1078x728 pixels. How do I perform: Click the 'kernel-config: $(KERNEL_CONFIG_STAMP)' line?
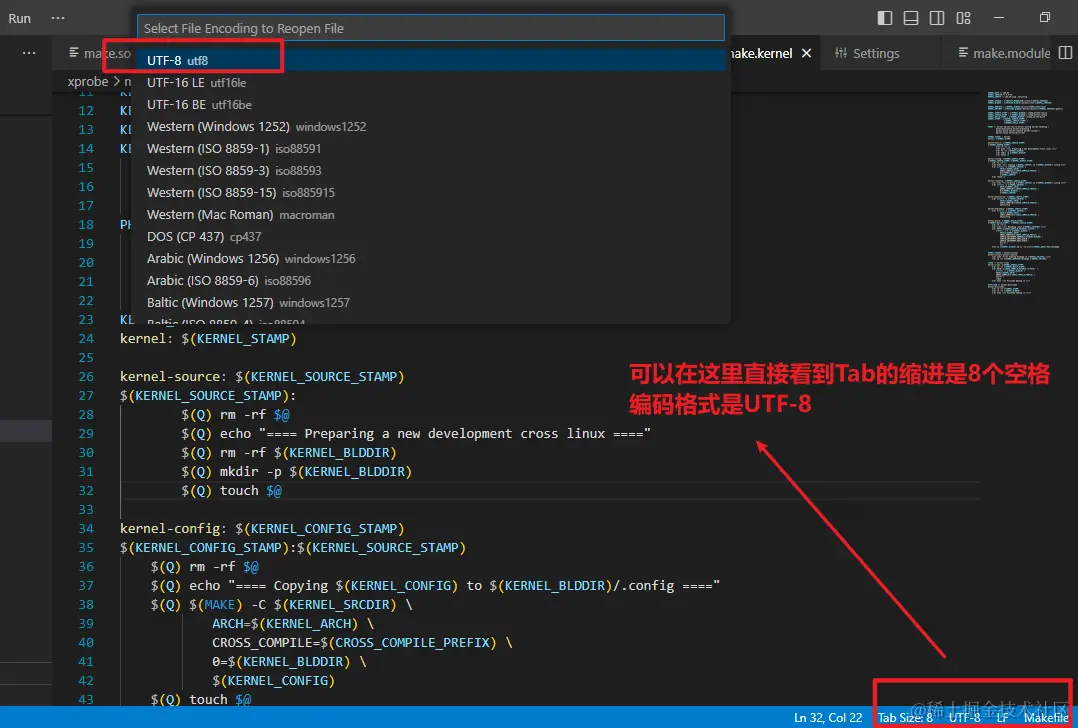point(262,529)
